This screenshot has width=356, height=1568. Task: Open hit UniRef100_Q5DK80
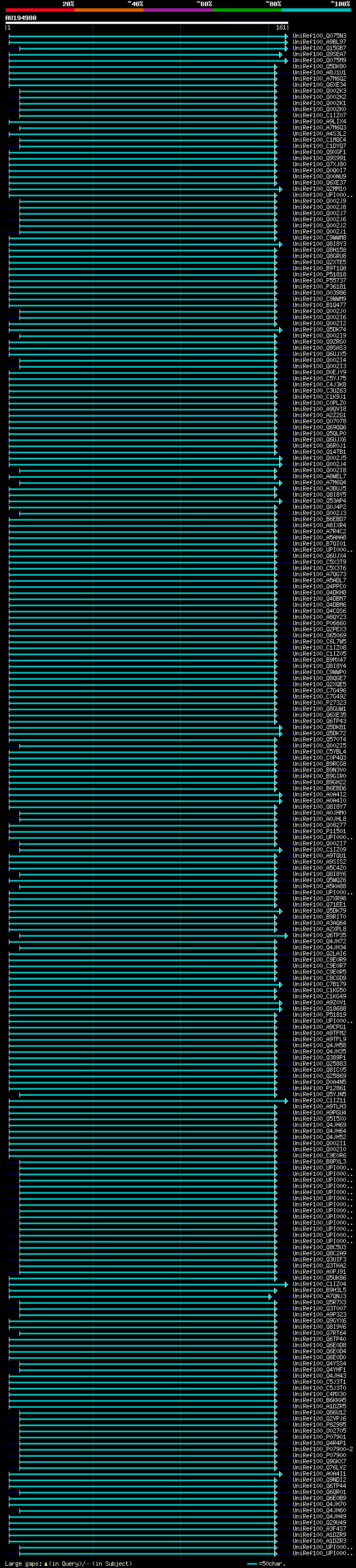pyautogui.click(x=319, y=66)
